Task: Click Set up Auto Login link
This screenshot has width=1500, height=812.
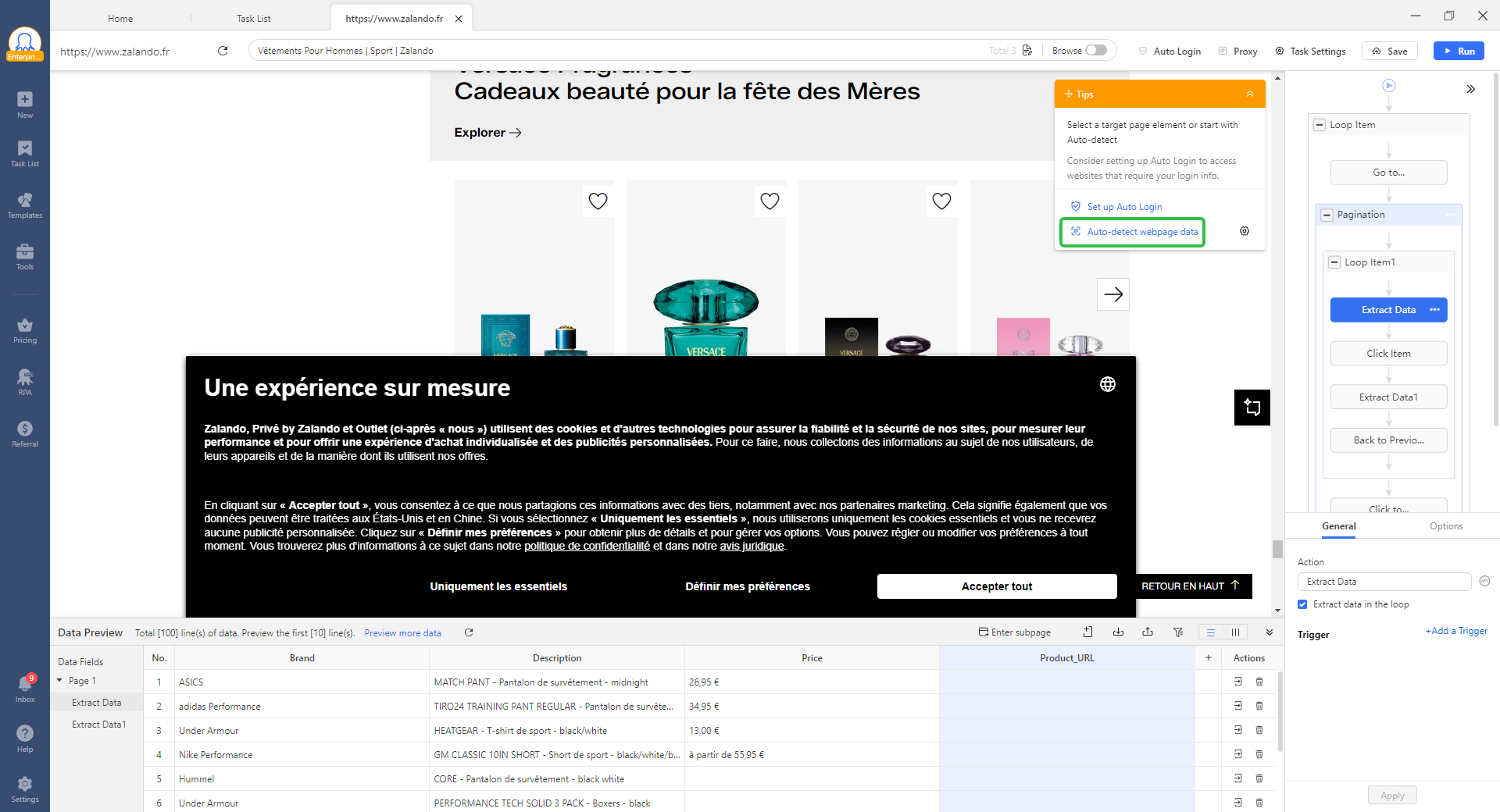Action: coord(1124,207)
